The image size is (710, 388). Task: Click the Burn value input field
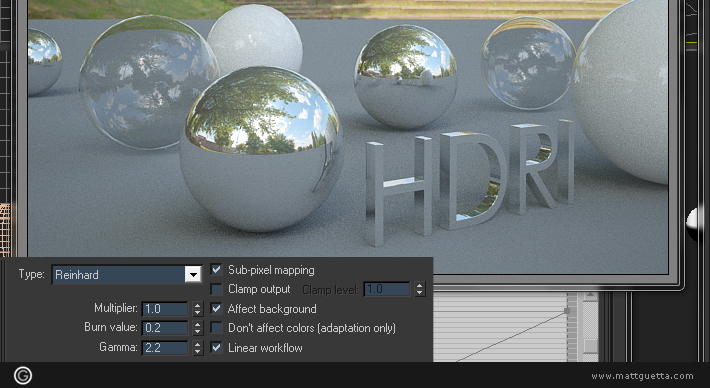pyautogui.click(x=165, y=328)
